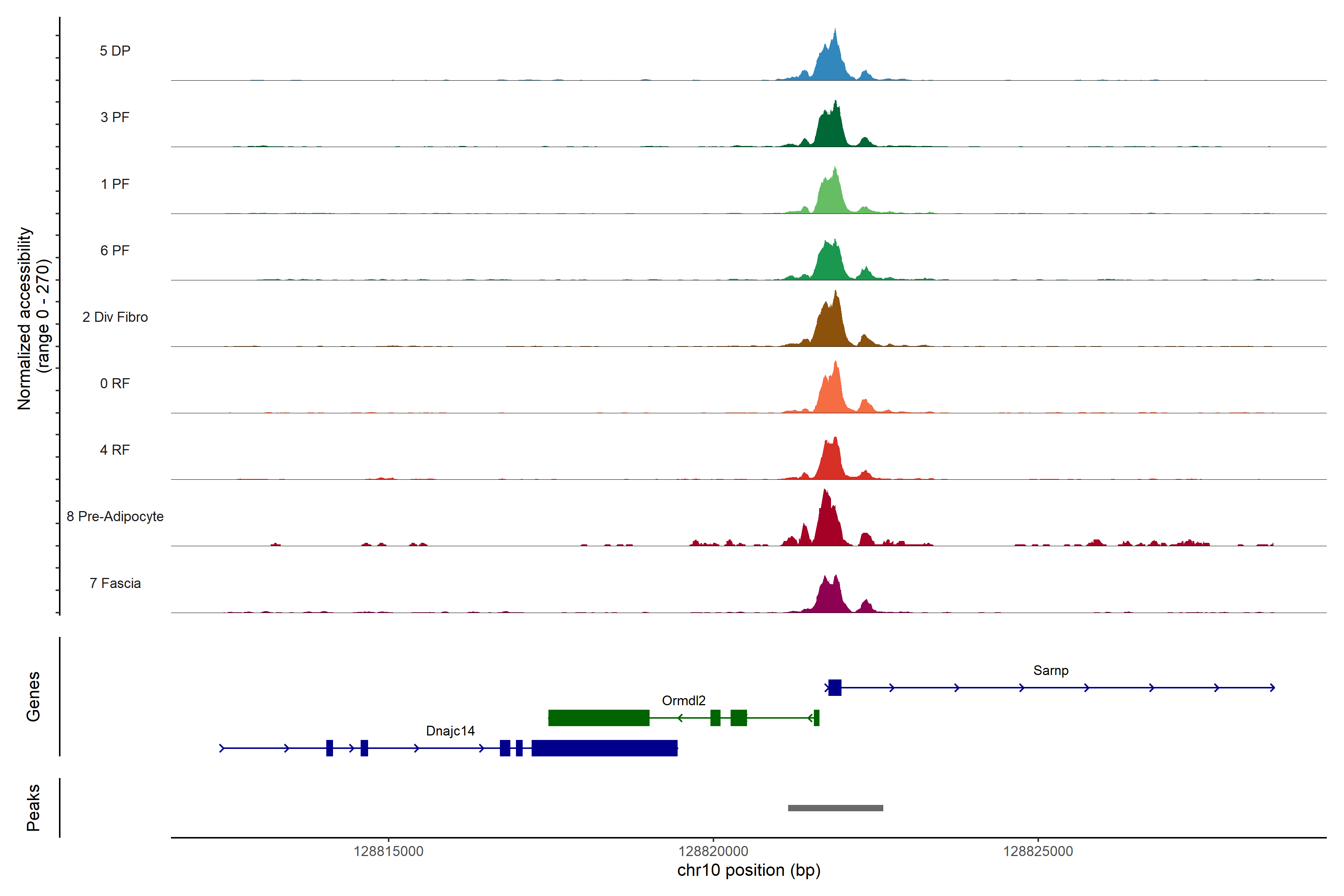
Task: Click the 7 Fascia track label
Action: pos(115,583)
